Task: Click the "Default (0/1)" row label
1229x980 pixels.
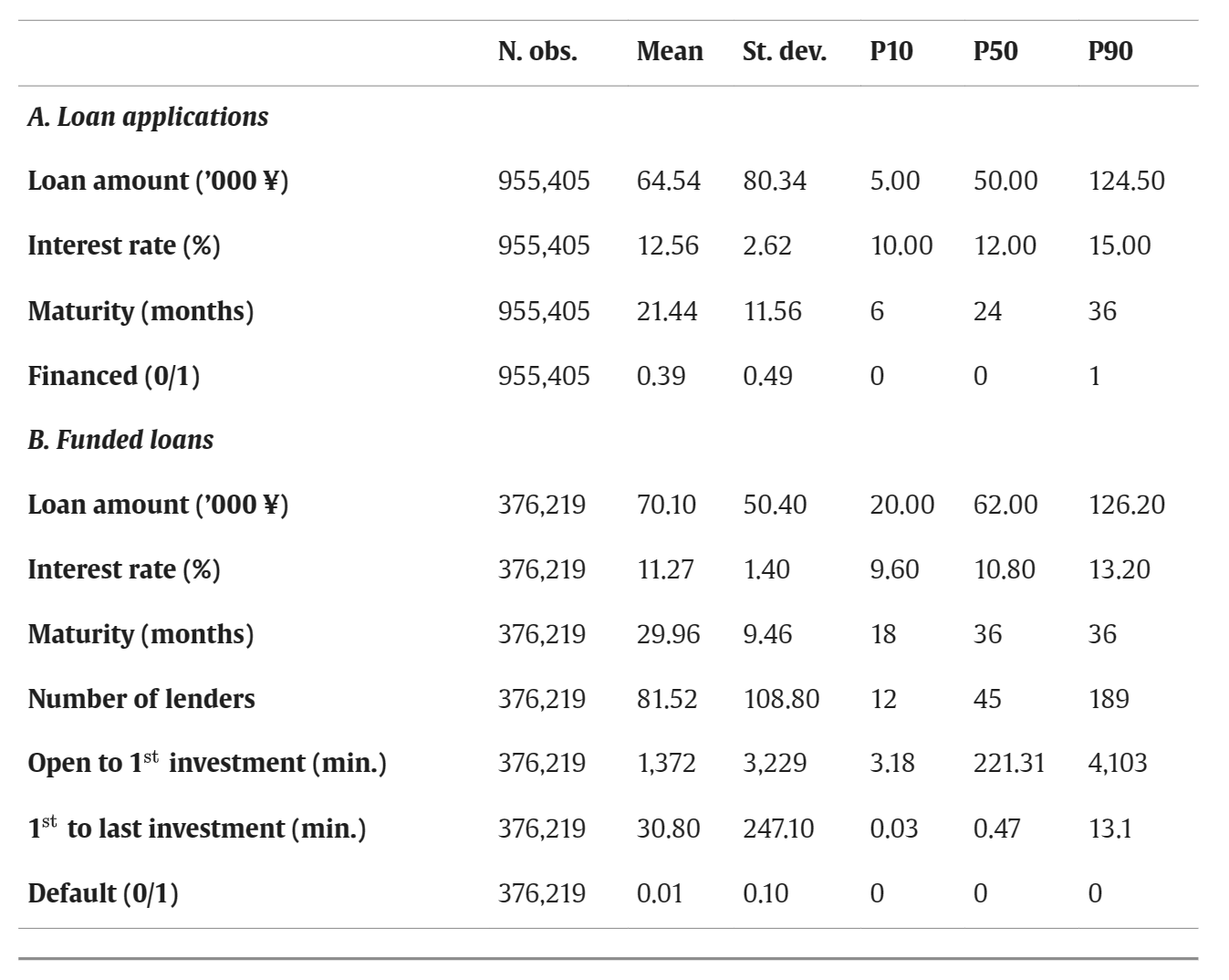Action: pyautogui.click(x=103, y=893)
